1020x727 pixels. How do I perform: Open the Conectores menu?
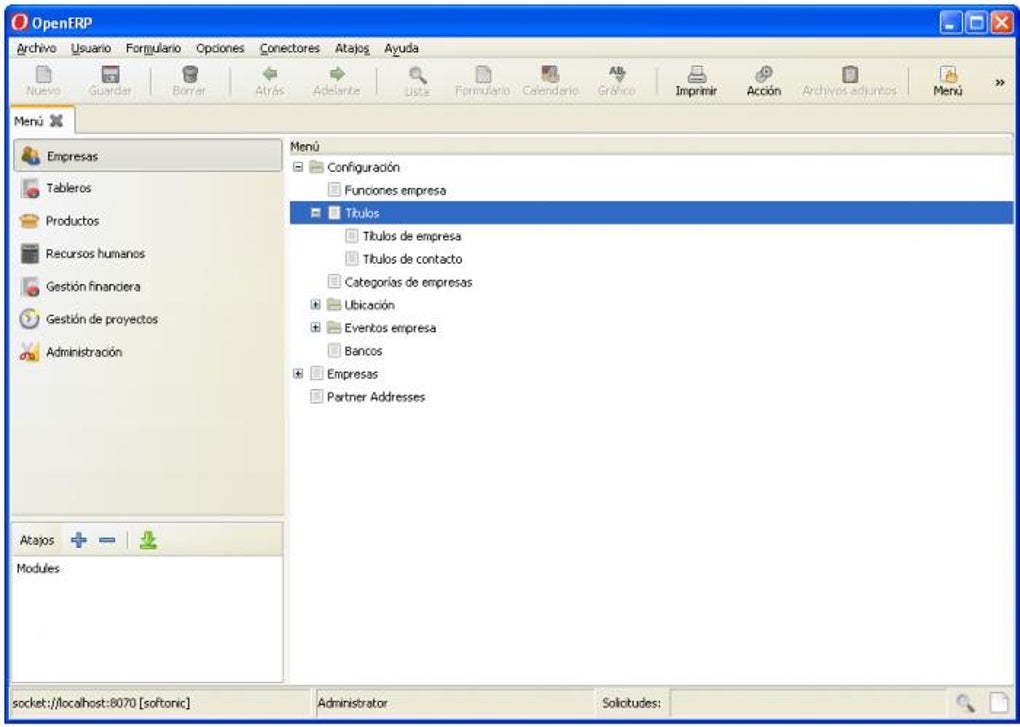289,48
